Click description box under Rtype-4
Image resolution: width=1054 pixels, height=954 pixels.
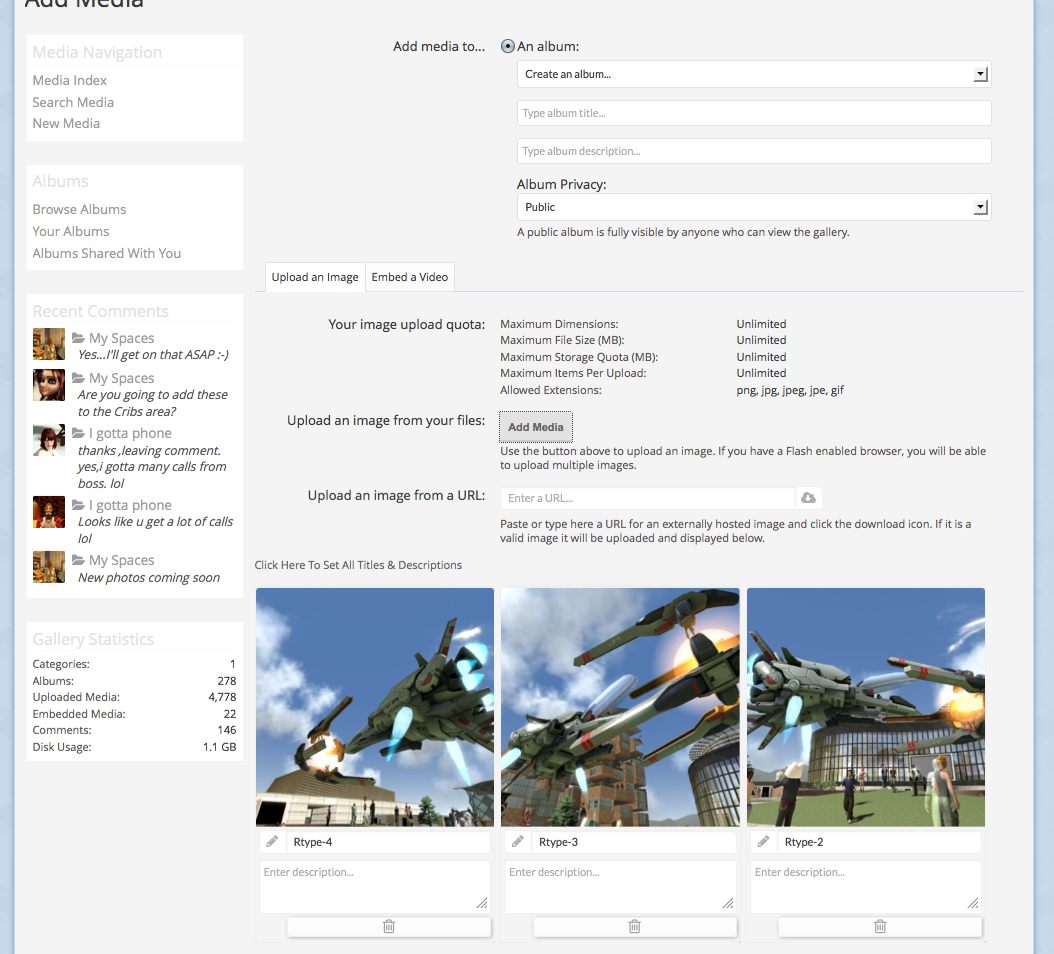click(x=374, y=886)
